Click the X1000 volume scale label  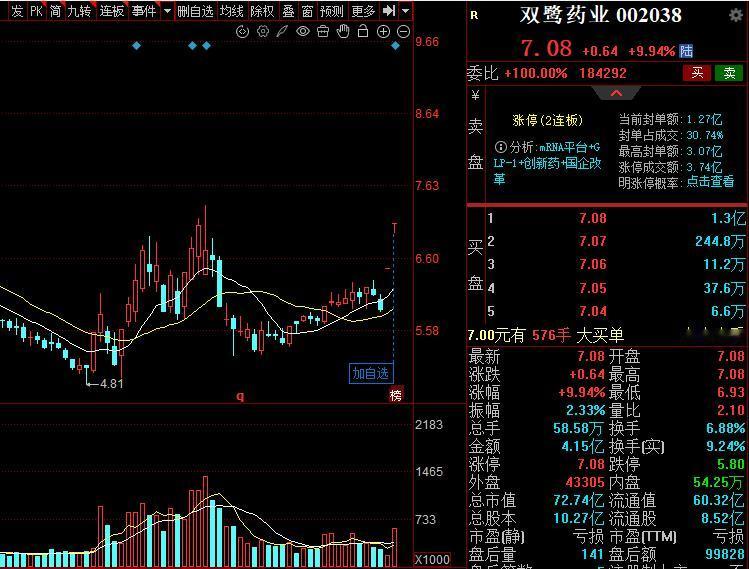point(432,560)
